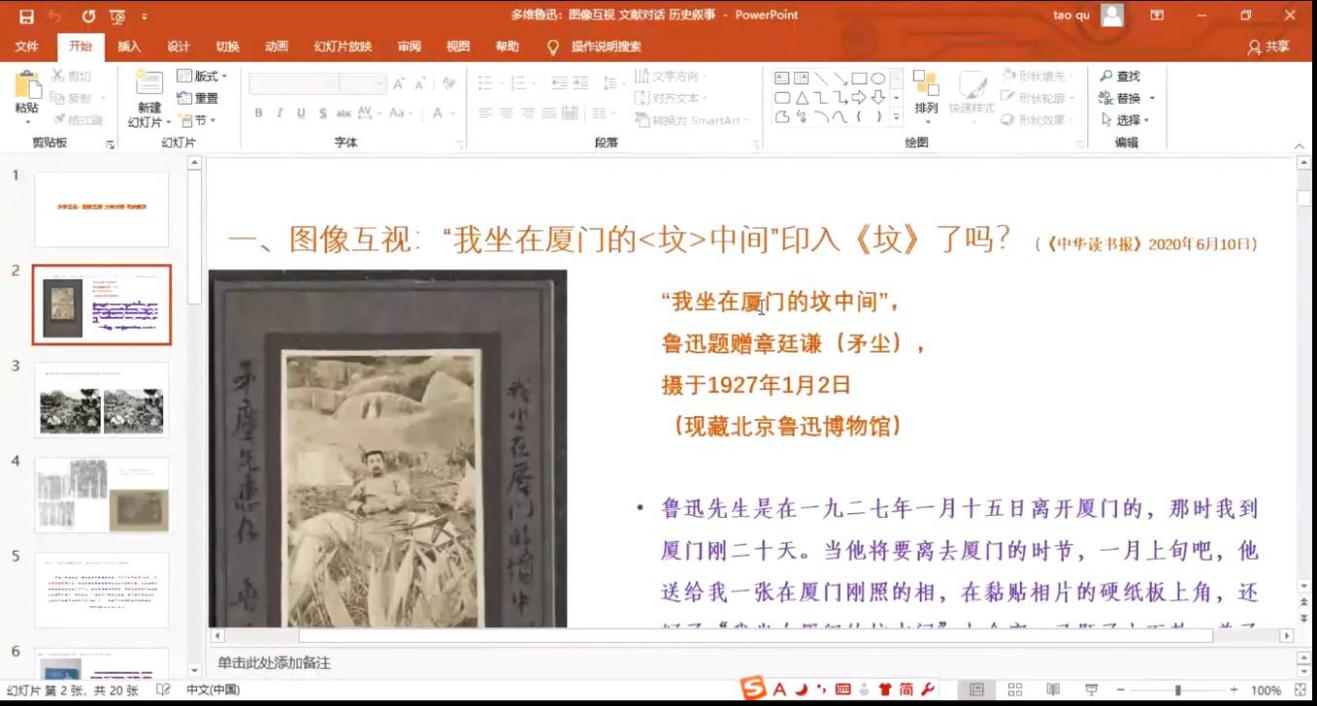1317x706 pixels.
Task: Click the Fit slide to window icon
Action: tap(1300, 690)
